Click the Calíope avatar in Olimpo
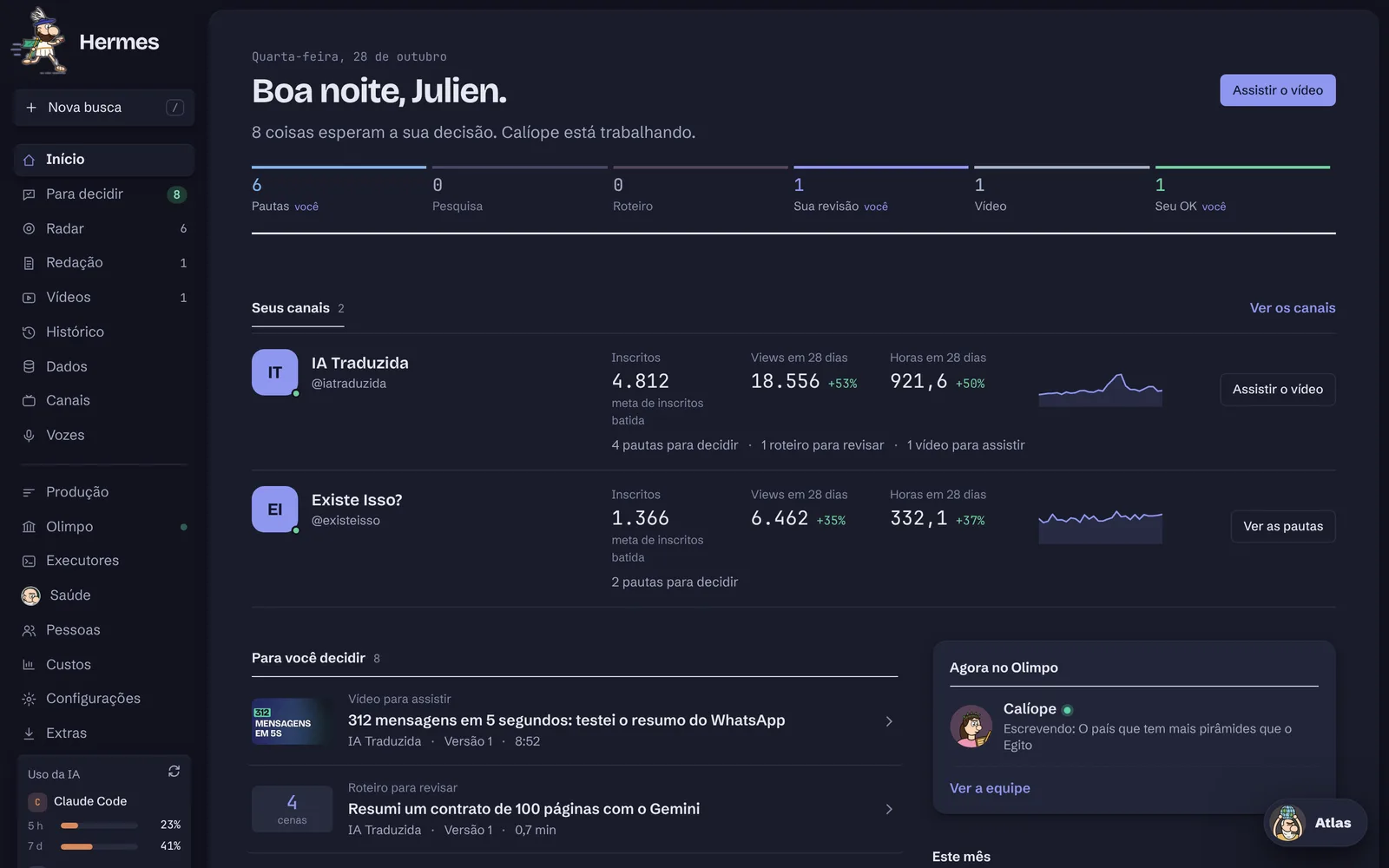The height and width of the screenshot is (868, 1389). click(971, 727)
